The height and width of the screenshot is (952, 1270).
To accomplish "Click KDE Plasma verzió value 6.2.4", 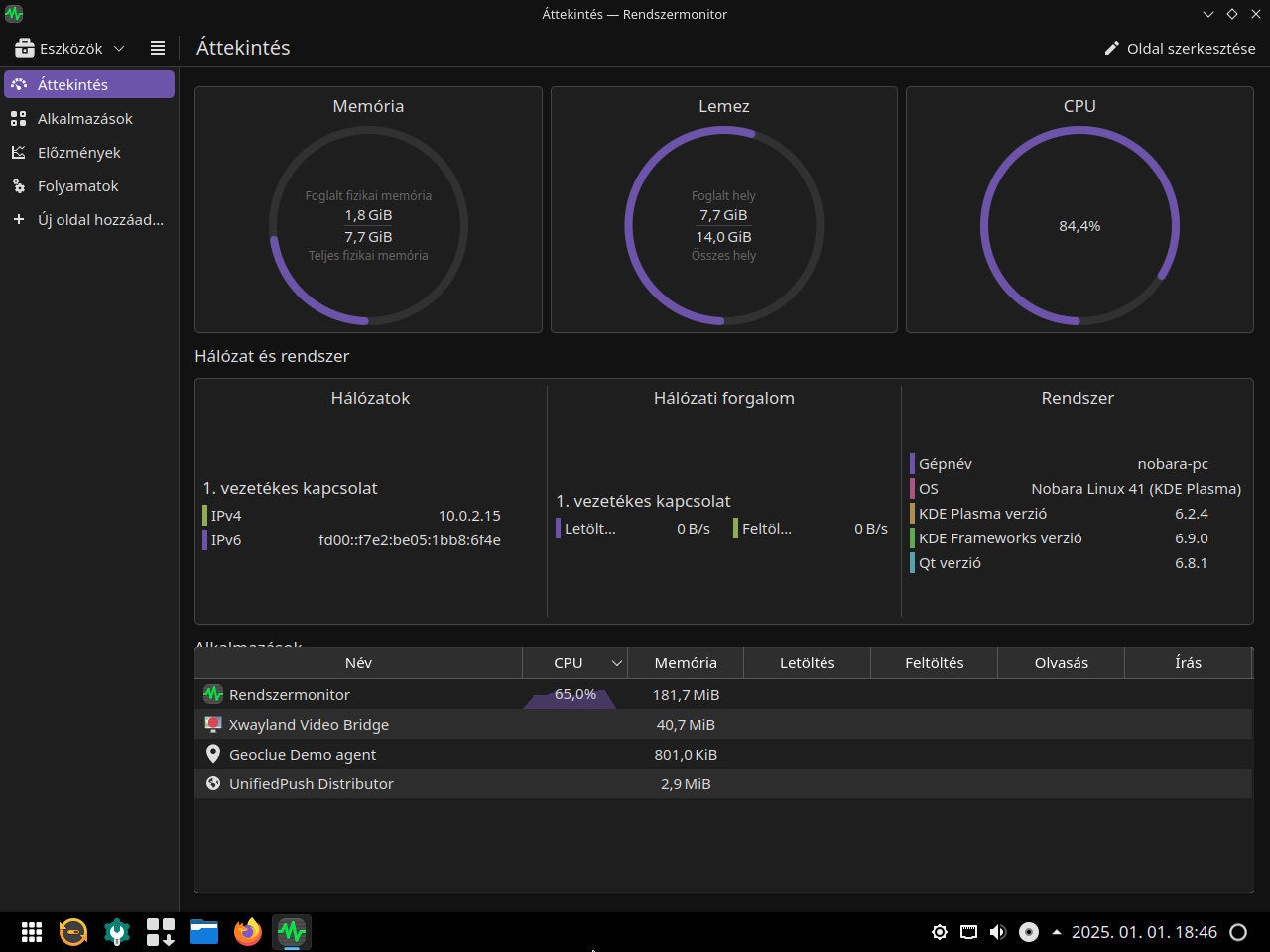I will [1192, 514].
